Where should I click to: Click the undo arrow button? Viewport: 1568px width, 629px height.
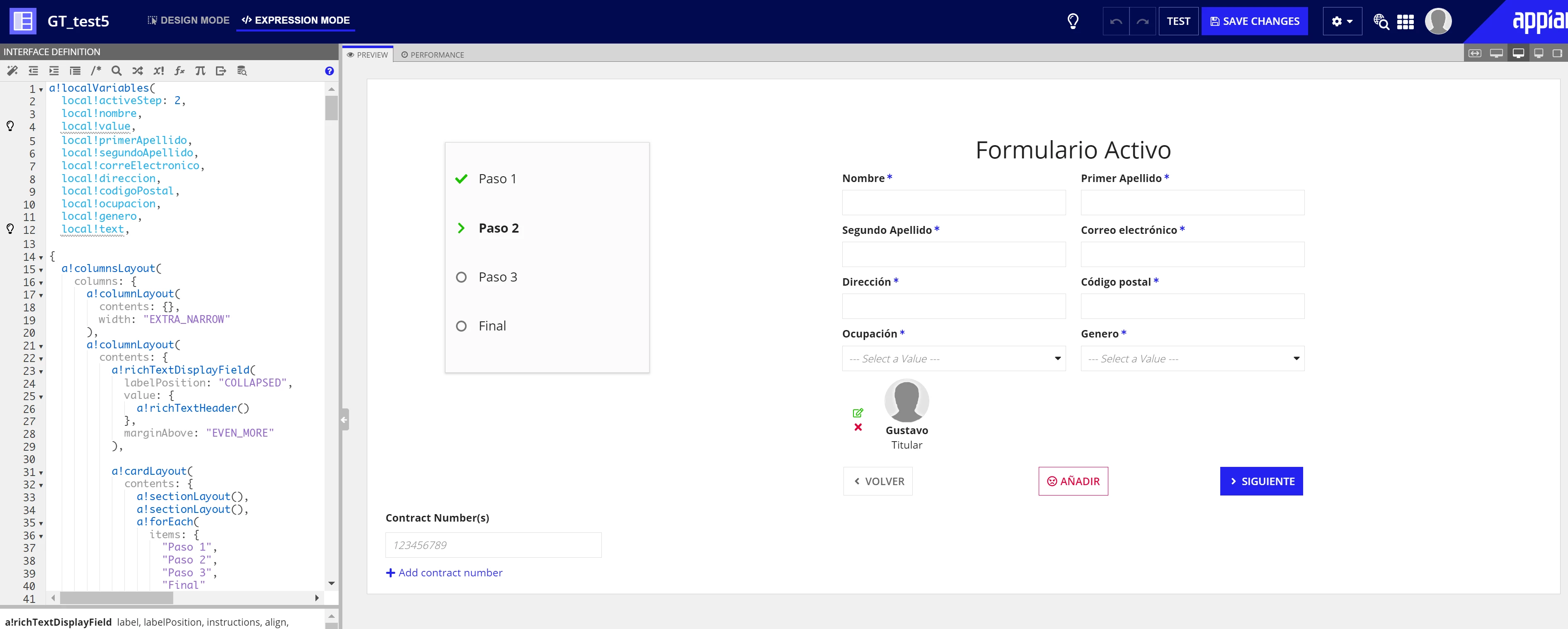1116,21
